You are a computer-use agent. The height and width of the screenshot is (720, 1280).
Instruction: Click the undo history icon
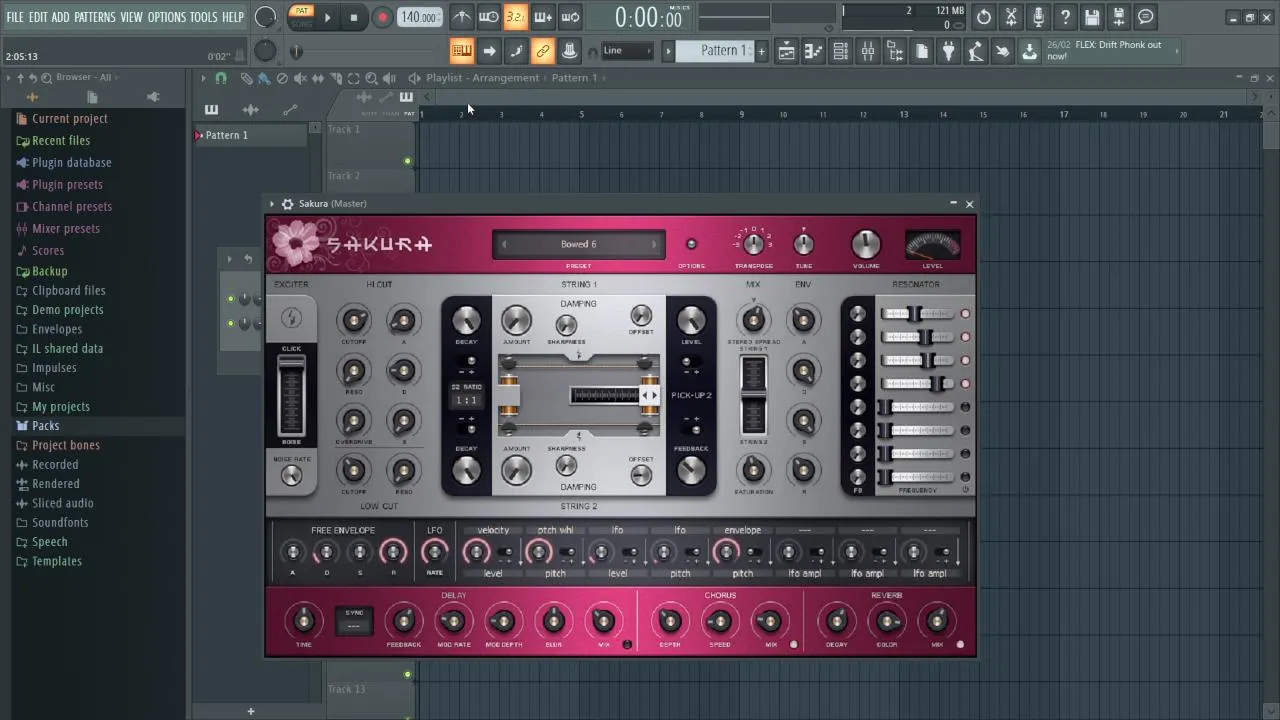[x=984, y=17]
